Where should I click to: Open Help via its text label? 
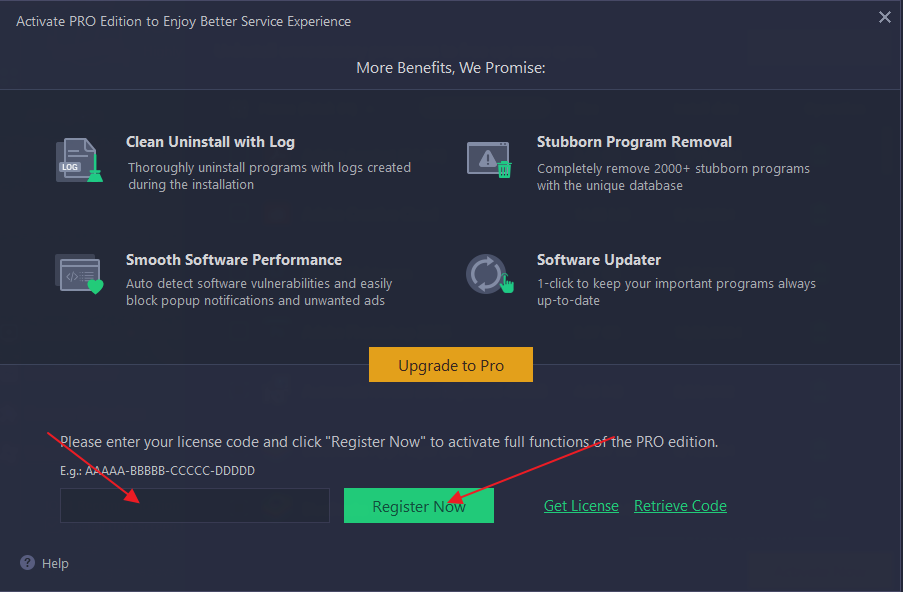tap(55, 564)
